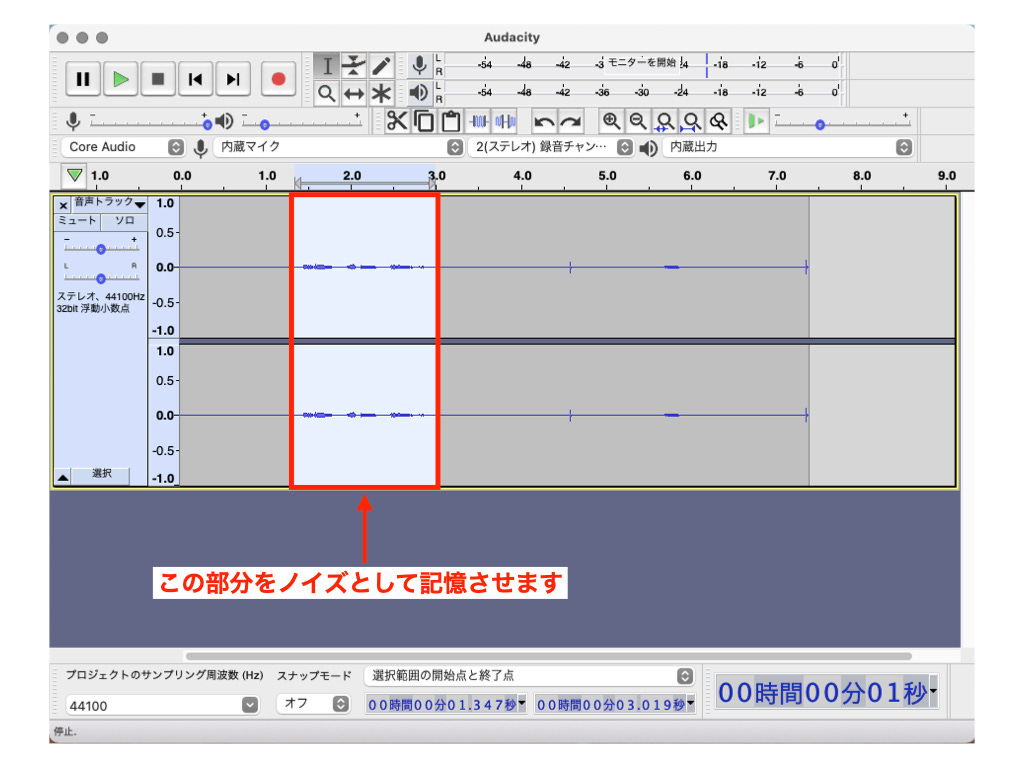Adjust the recording volume slider
This screenshot has width=1024, height=768.
(x=150, y=121)
